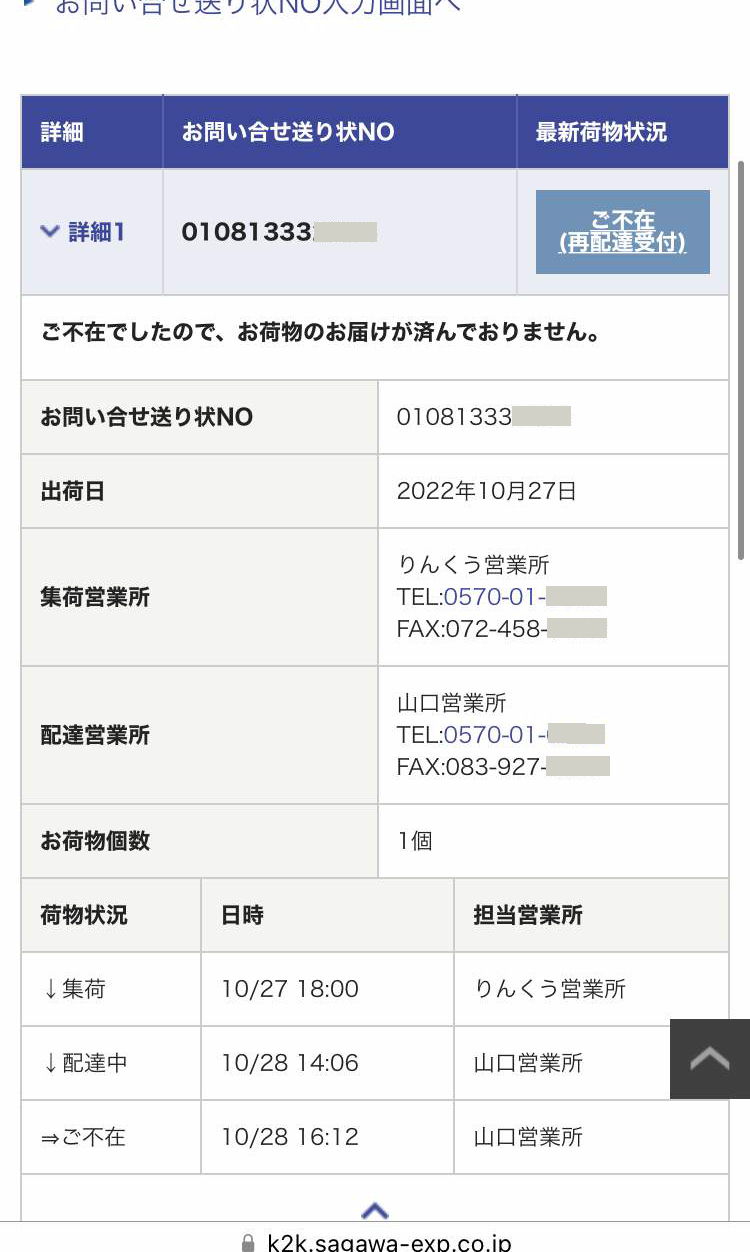The image size is (750, 1252).
Task: Click the 詳細 column header
Action: 62,132
